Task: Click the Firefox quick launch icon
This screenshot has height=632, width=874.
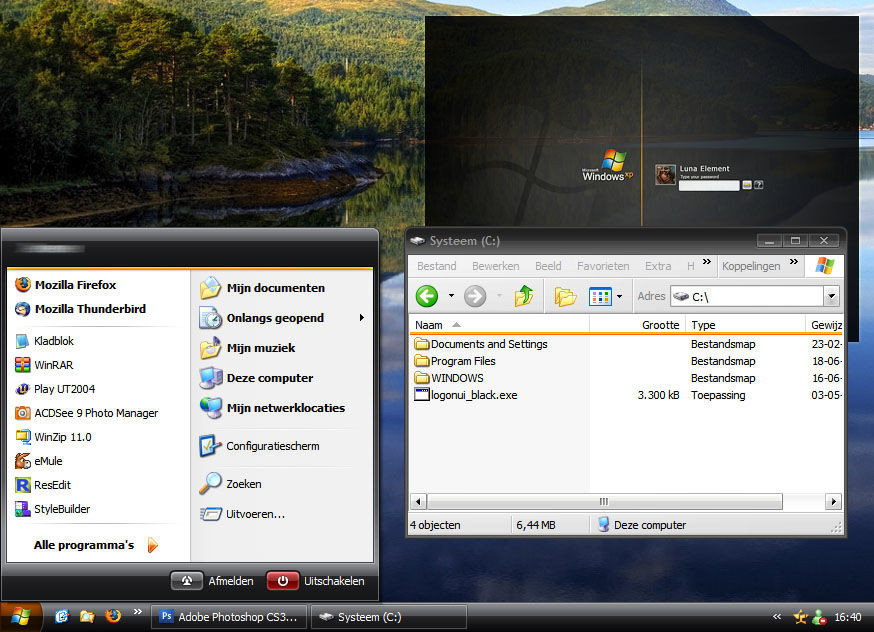Action: pyautogui.click(x=113, y=616)
